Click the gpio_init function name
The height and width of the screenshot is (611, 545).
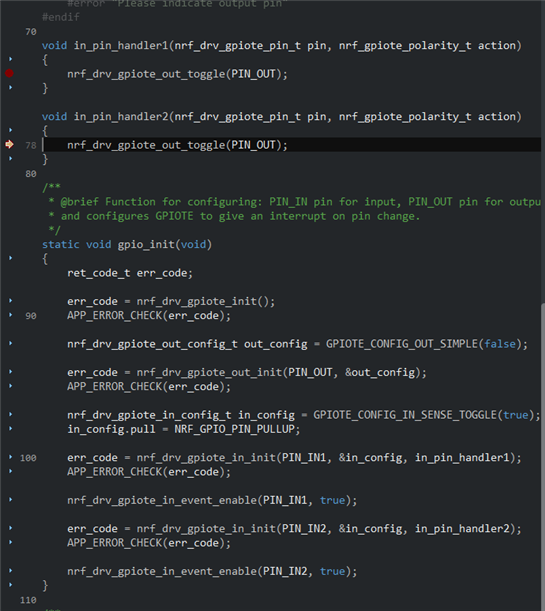click(x=146, y=245)
